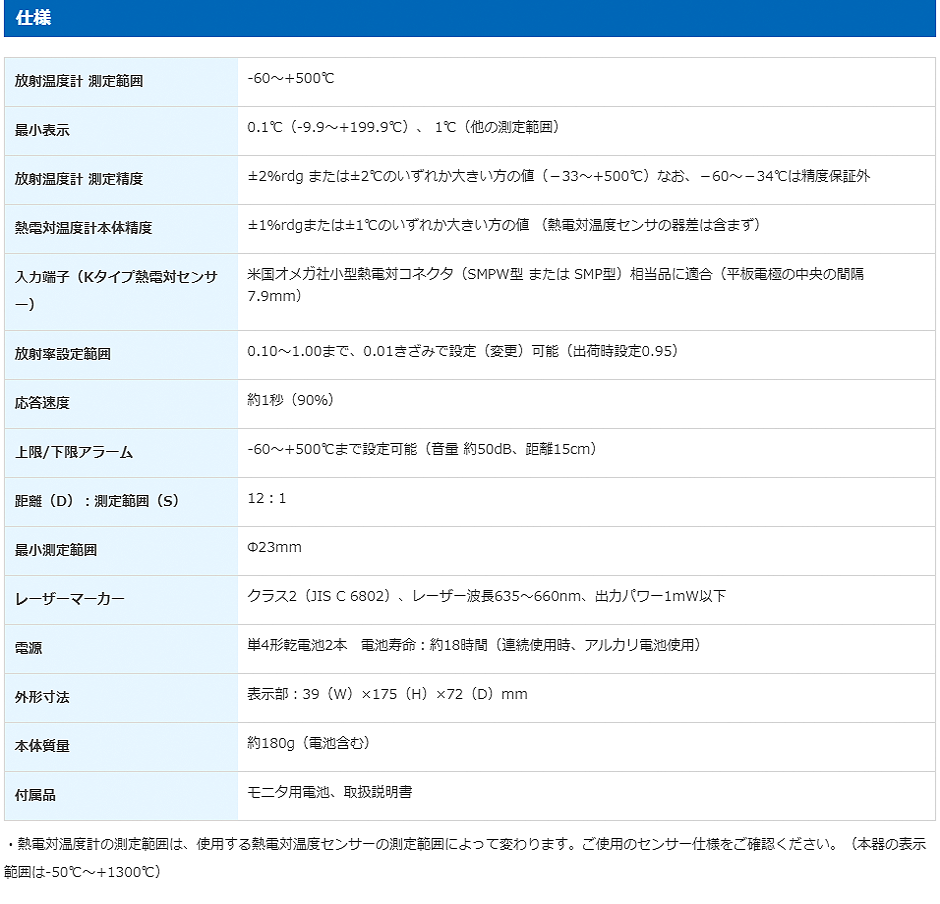Click the 放射温度計 測定範囲 row label
This screenshot has height=904, width=940.
tap(79, 81)
